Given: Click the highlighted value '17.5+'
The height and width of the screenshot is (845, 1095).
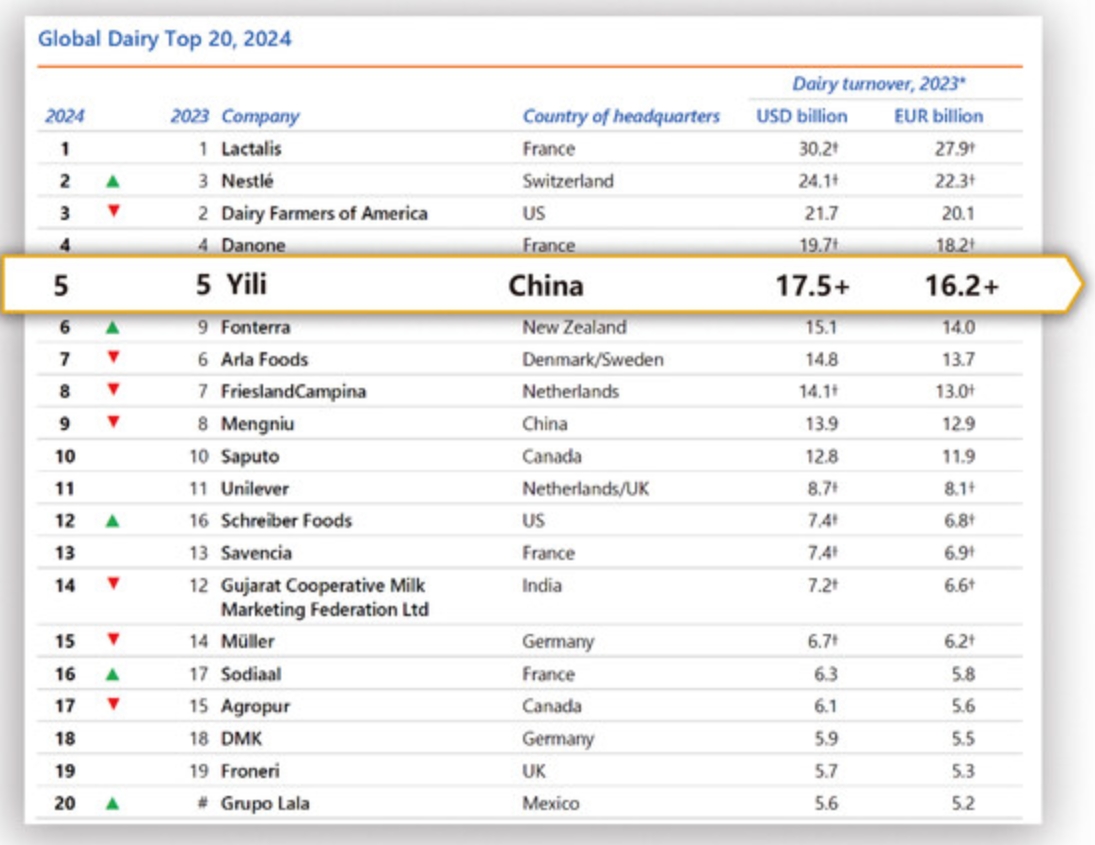Looking at the screenshot, I should point(813,286).
